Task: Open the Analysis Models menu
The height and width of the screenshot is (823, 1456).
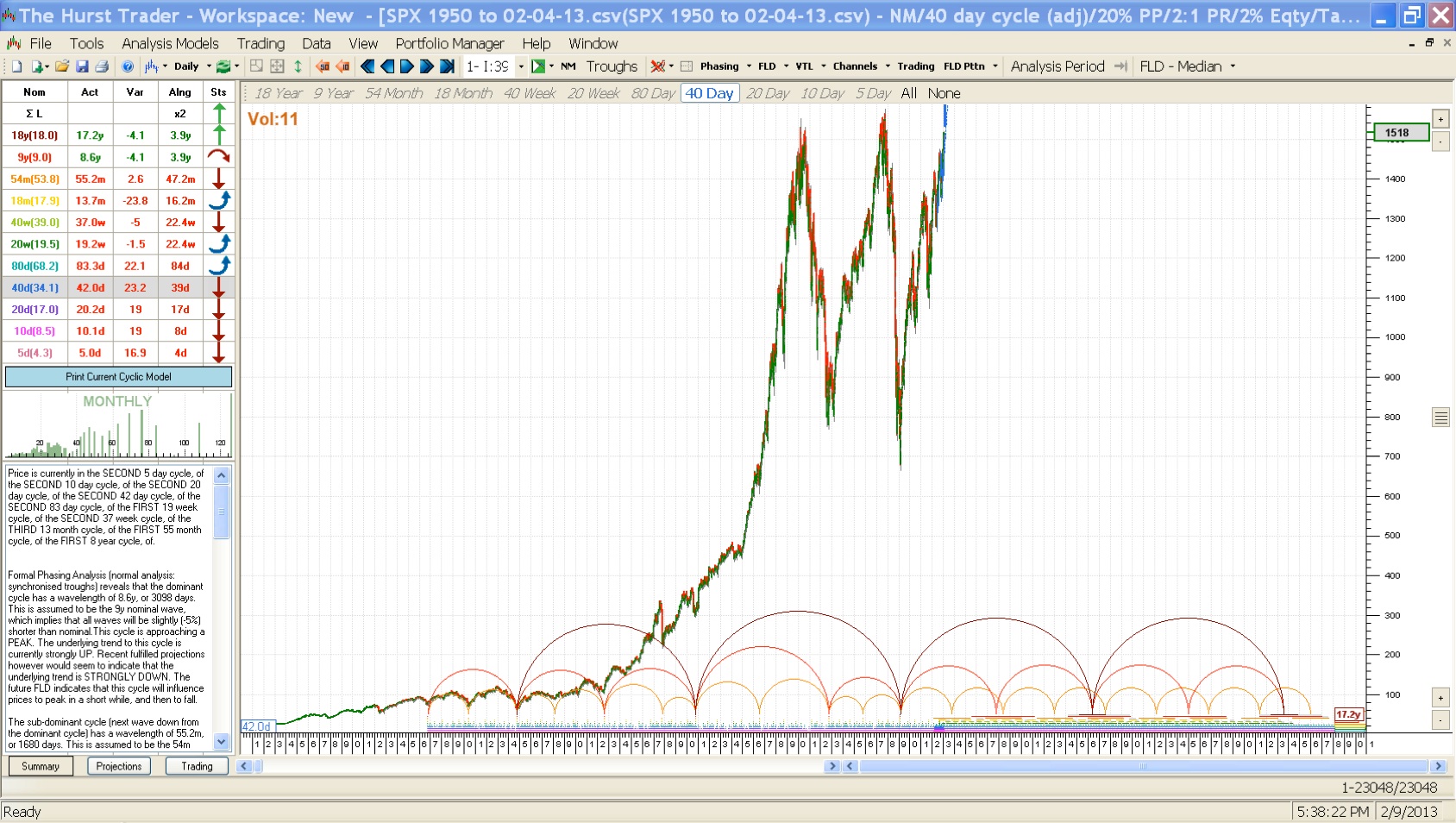Action: click(170, 43)
